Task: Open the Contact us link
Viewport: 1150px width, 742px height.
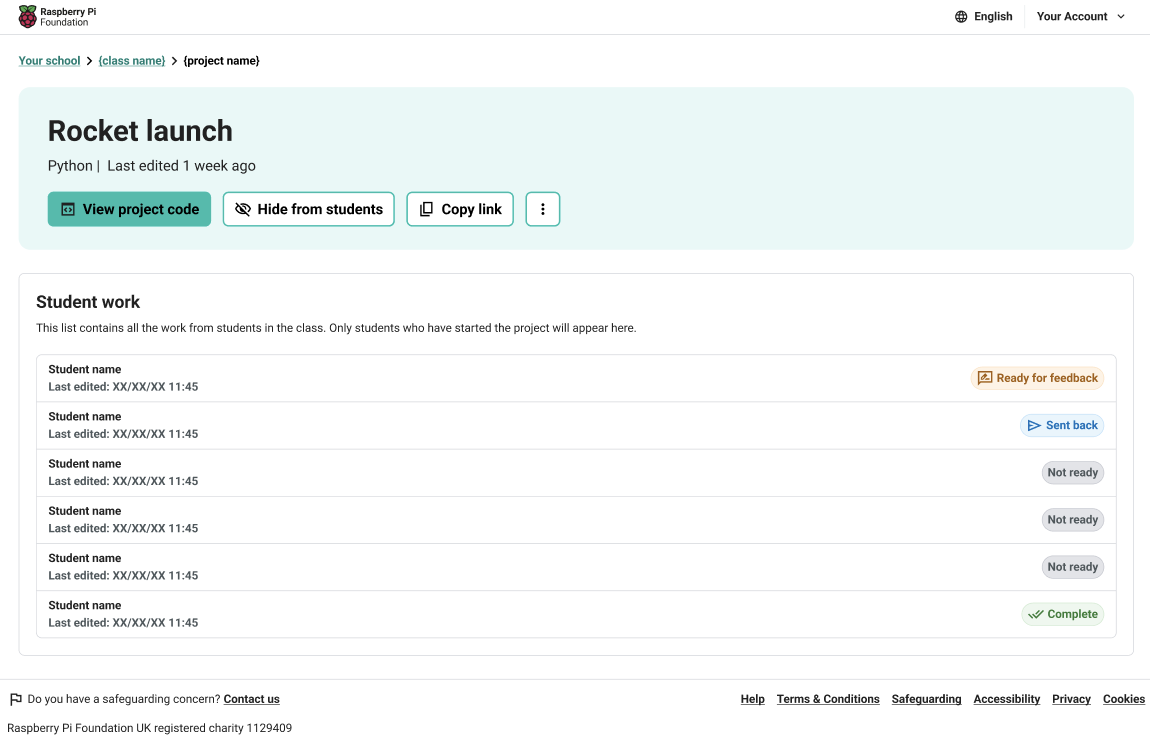Action: [251, 699]
